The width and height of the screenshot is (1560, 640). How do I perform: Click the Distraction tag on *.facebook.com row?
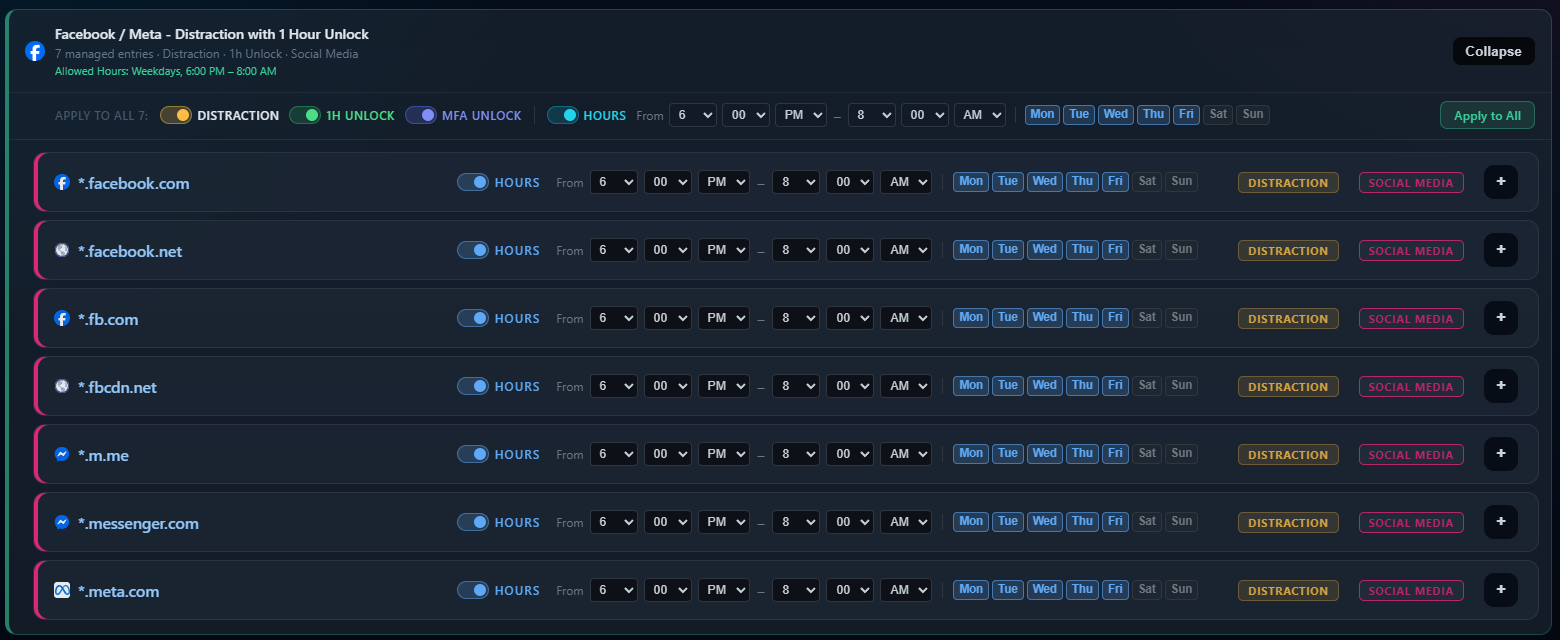pos(1288,183)
